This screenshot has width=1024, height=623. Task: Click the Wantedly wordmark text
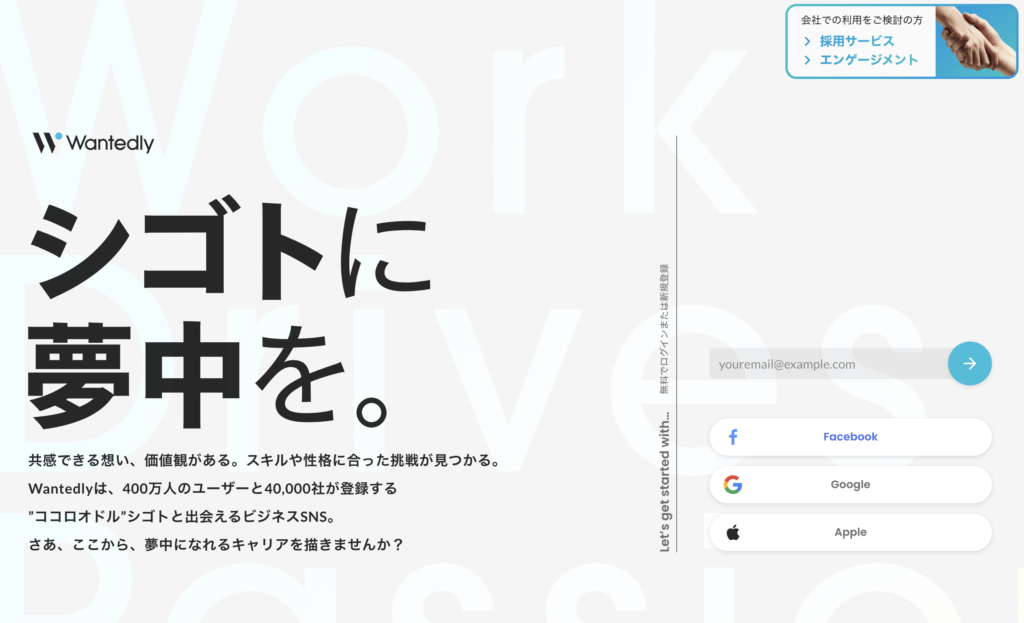pos(110,144)
